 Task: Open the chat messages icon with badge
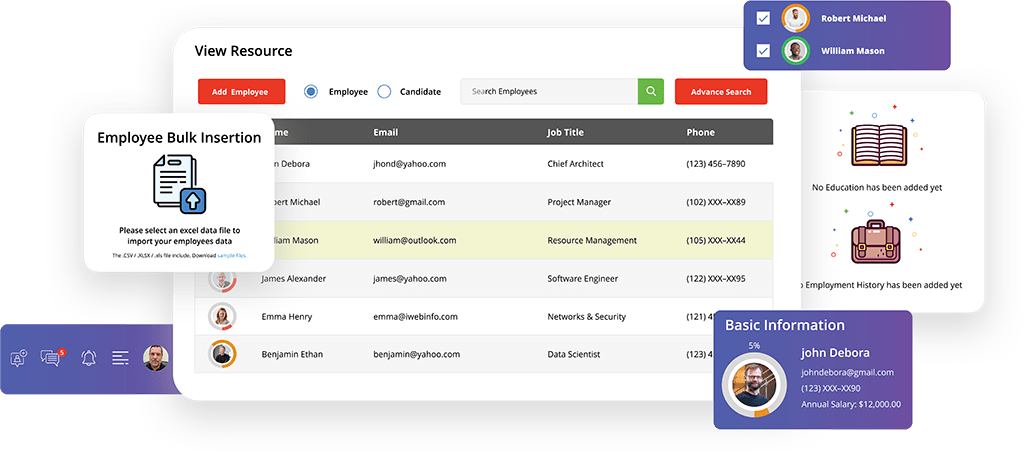(x=52, y=358)
